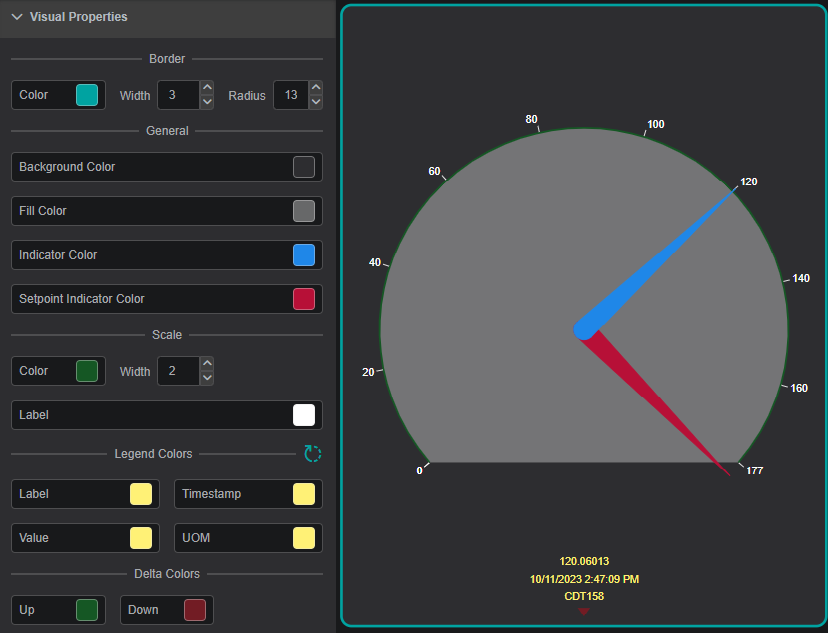Open the Scale Label white swatch
The height and width of the screenshot is (633, 828).
click(x=304, y=415)
